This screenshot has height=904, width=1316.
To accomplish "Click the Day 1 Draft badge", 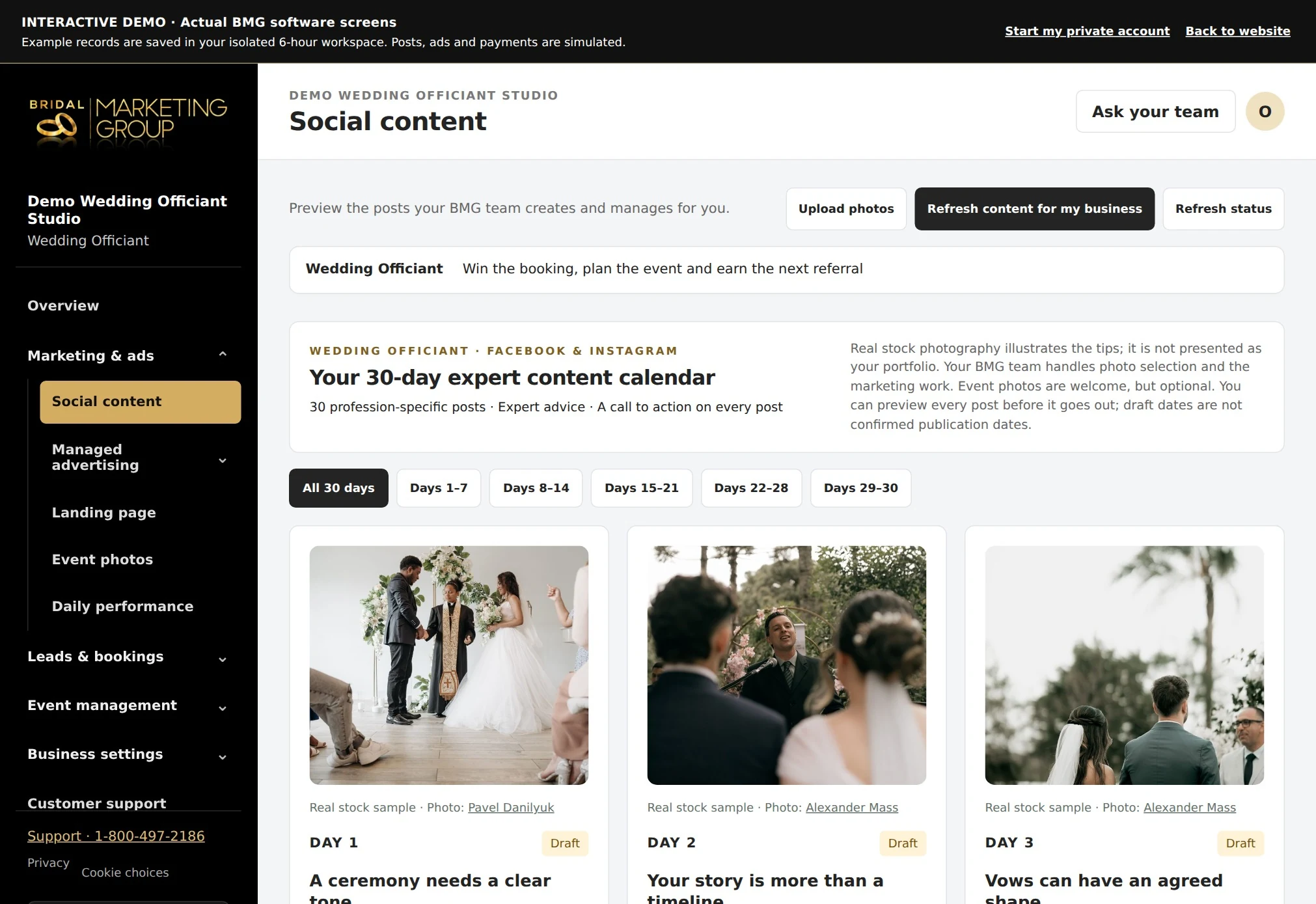I will click(565, 843).
